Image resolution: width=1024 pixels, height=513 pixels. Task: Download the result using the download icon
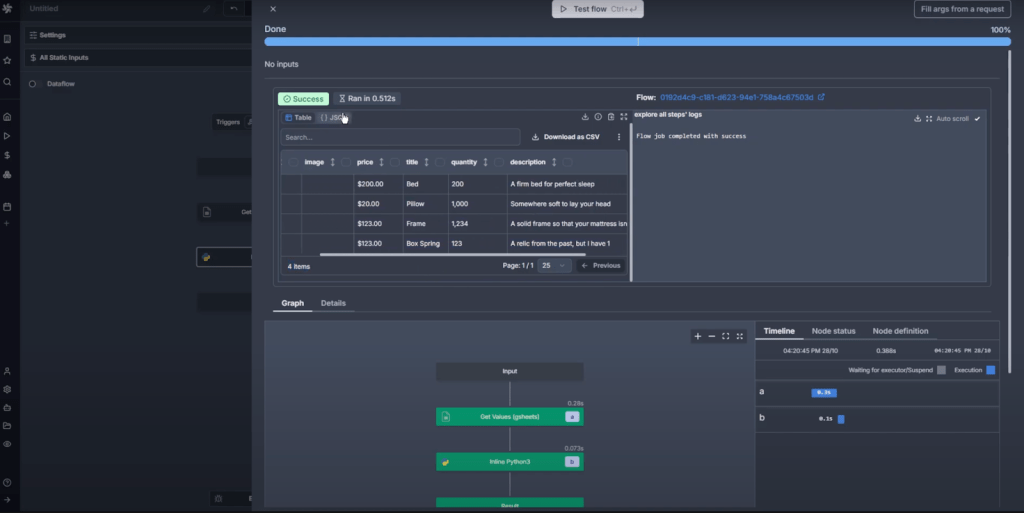(x=585, y=117)
